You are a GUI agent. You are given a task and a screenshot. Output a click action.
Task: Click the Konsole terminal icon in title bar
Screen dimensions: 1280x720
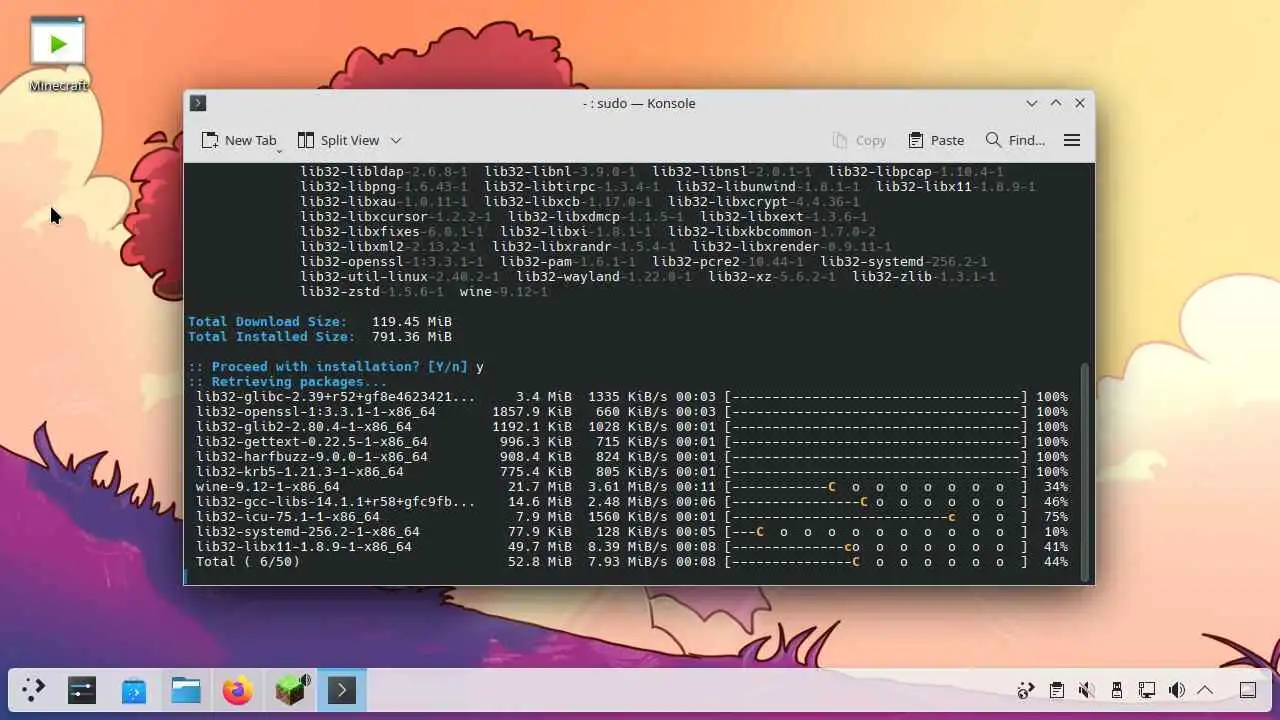(x=198, y=103)
